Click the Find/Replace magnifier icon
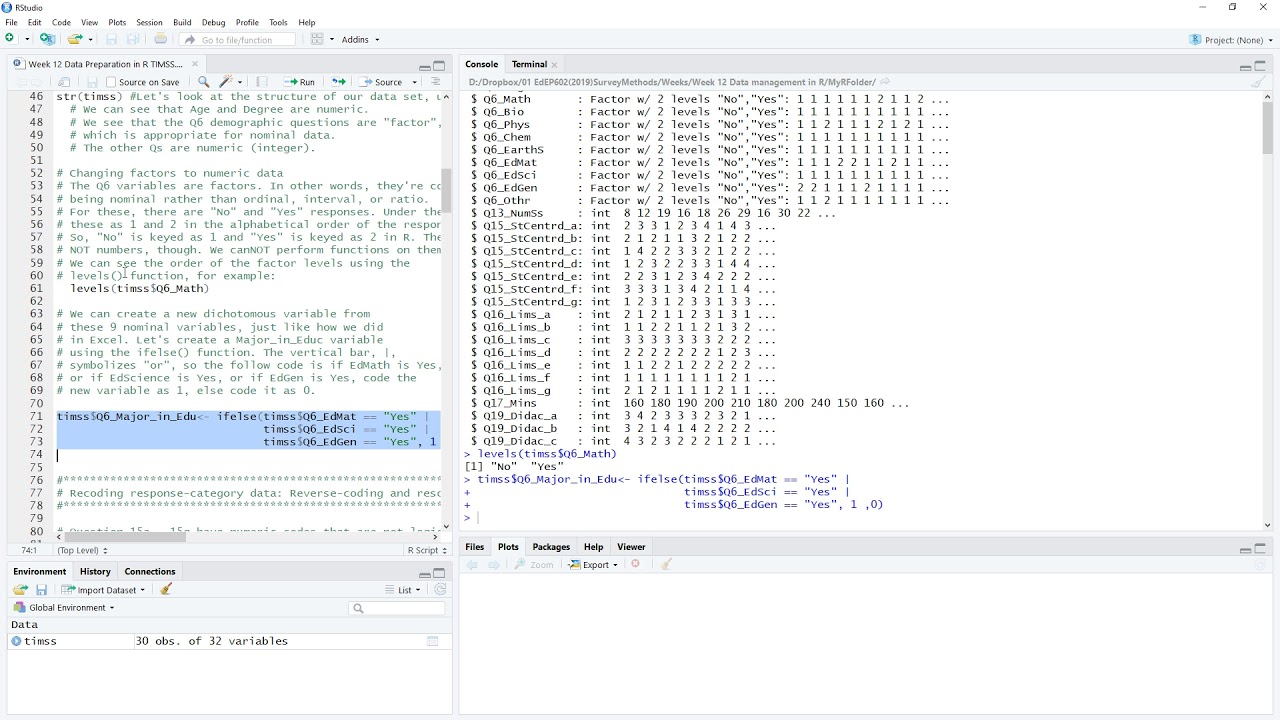Image resolution: width=1280 pixels, height=720 pixels. pos(203,82)
